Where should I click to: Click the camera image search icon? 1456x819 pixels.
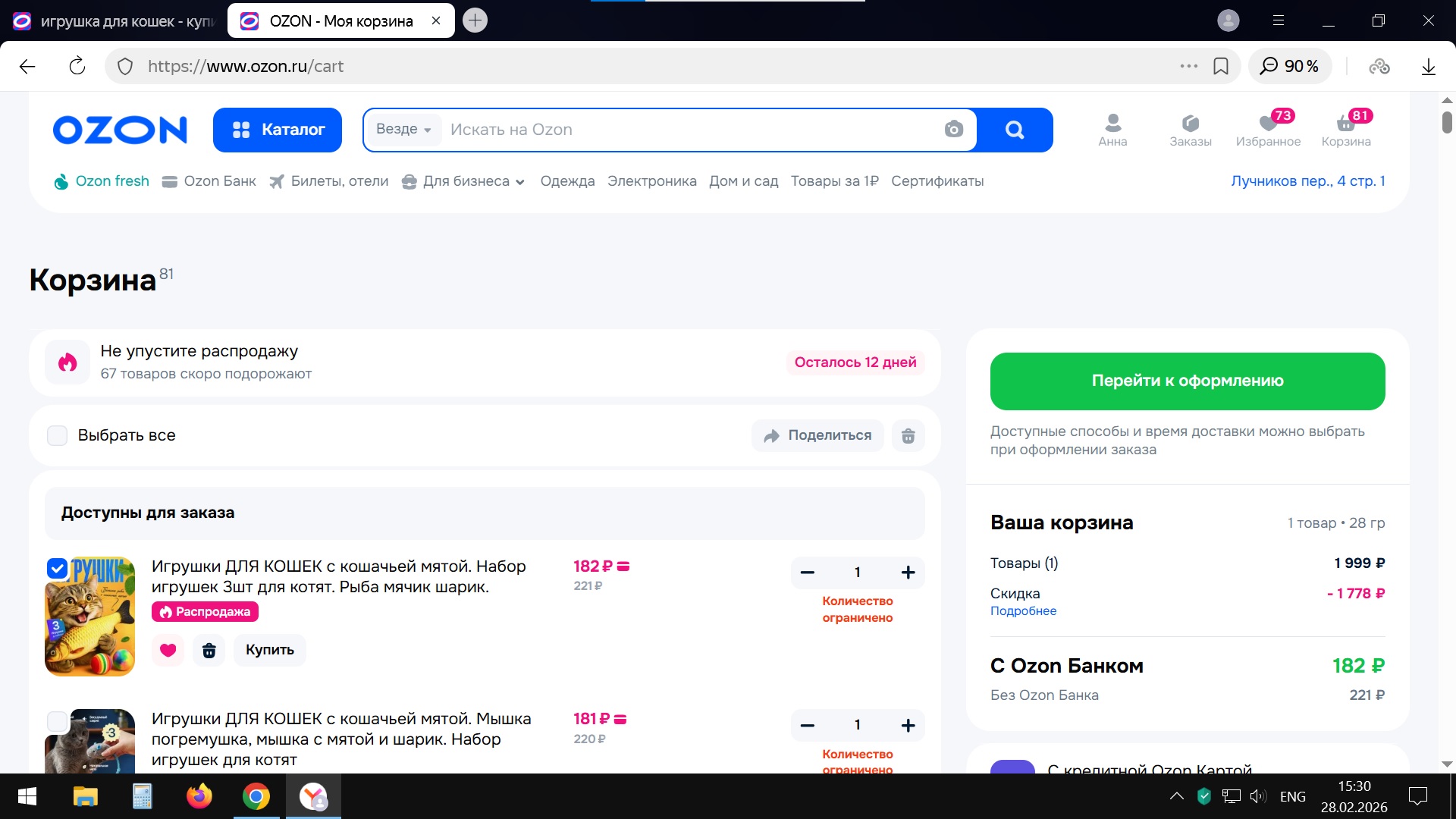[953, 130]
